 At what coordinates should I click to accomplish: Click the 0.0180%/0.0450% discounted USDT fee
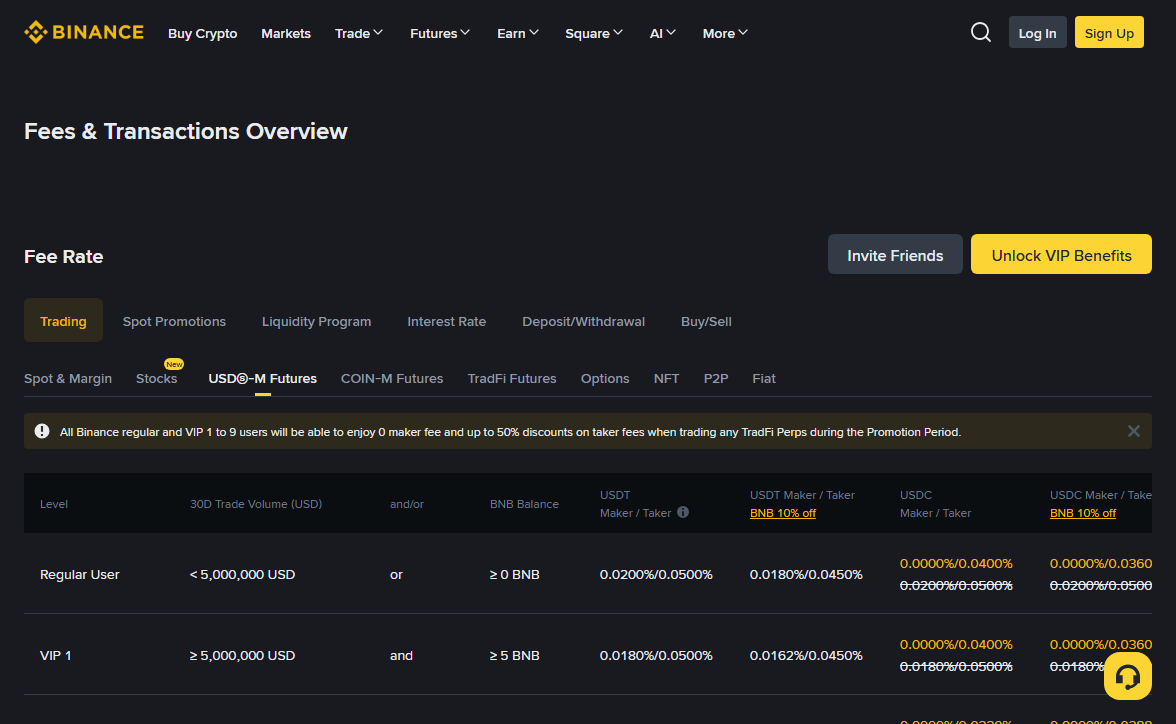tap(806, 574)
